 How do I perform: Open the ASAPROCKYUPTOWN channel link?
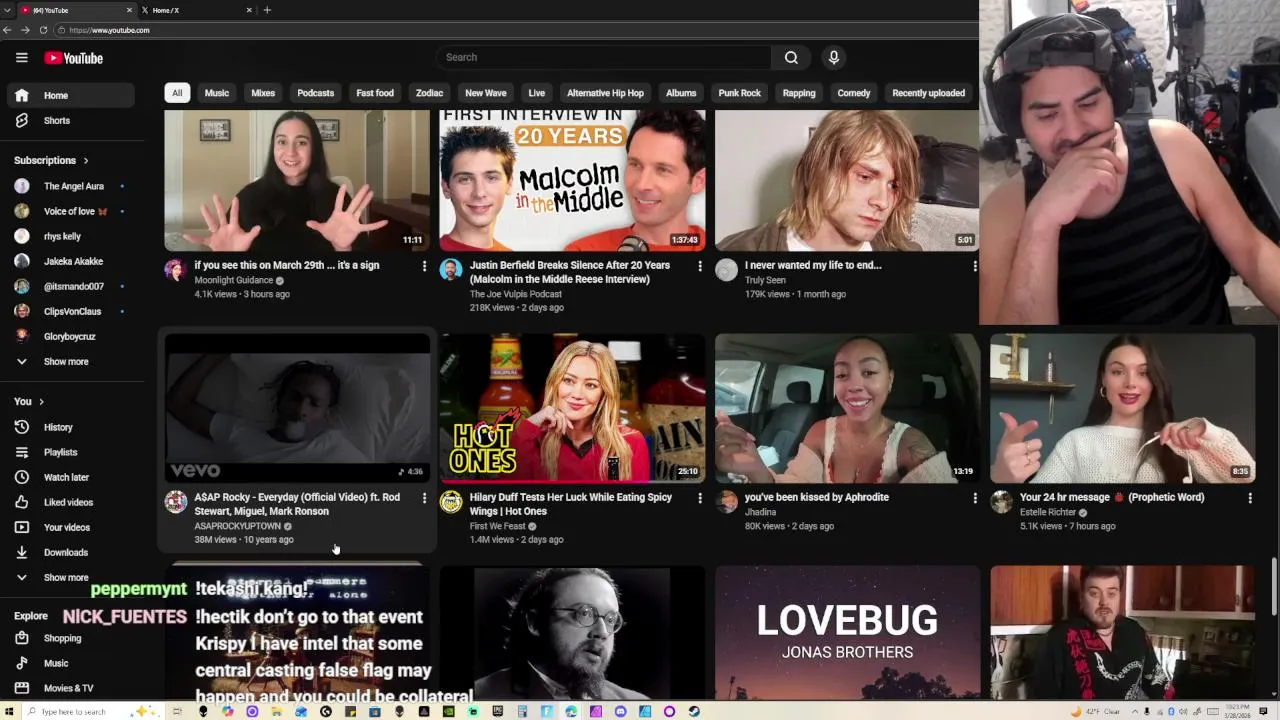(x=238, y=526)
